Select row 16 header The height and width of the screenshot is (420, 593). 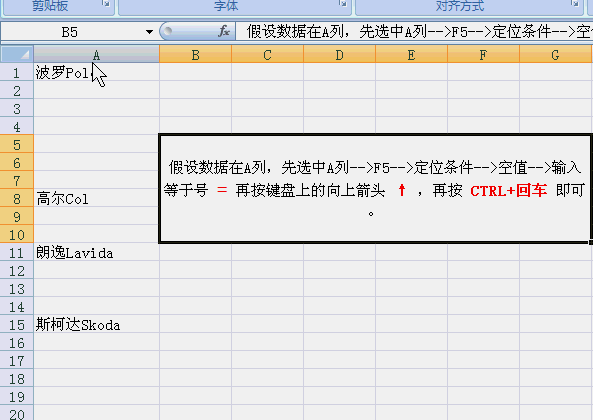pos(17,343)
